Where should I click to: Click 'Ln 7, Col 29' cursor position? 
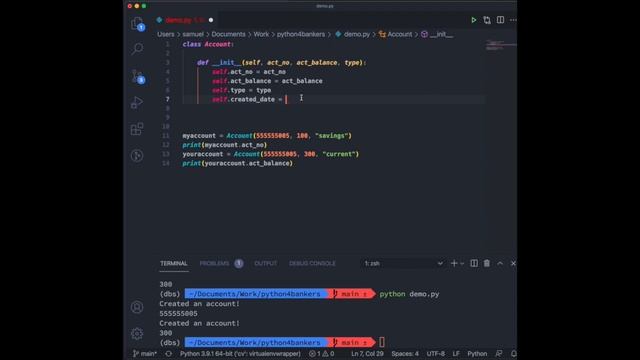coord(367,353)
